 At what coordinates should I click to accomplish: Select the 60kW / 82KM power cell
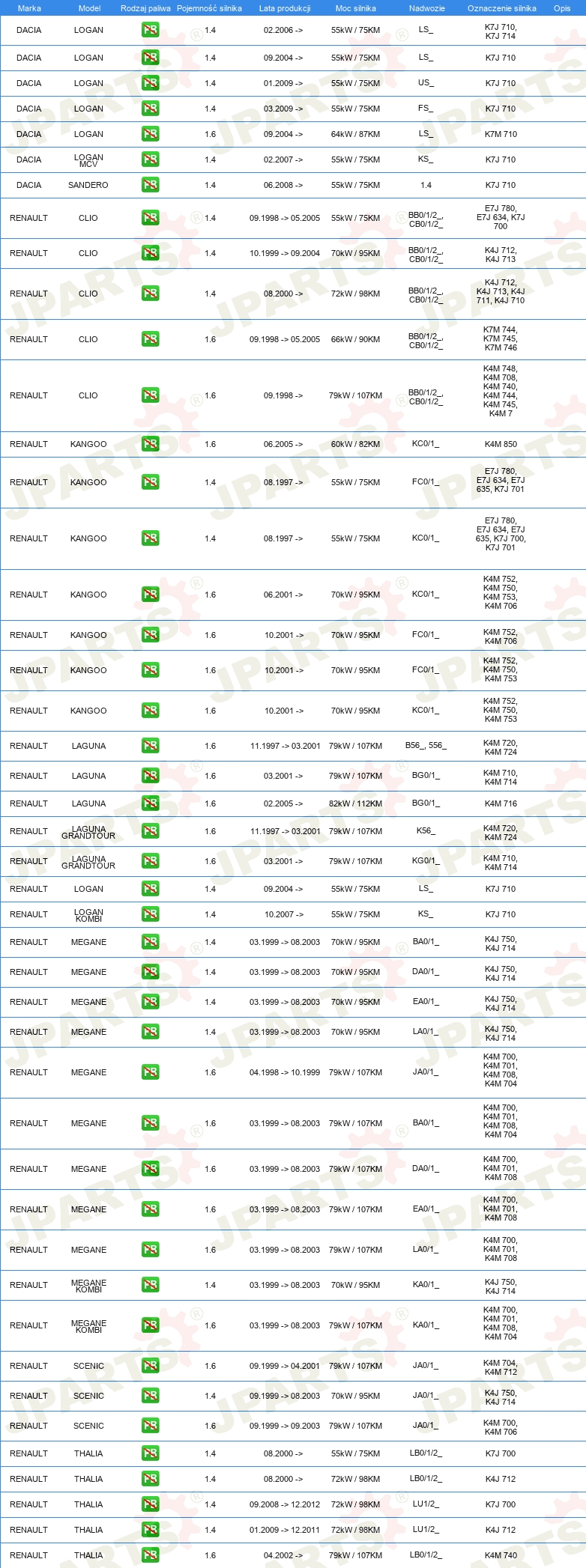(x=355, y=444)
